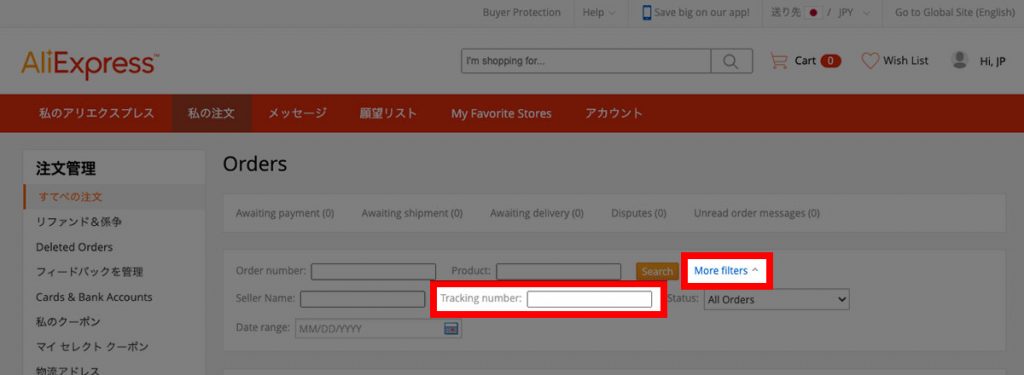Click the mobile app phone icon
The image size is (1024, 375).
647,12
